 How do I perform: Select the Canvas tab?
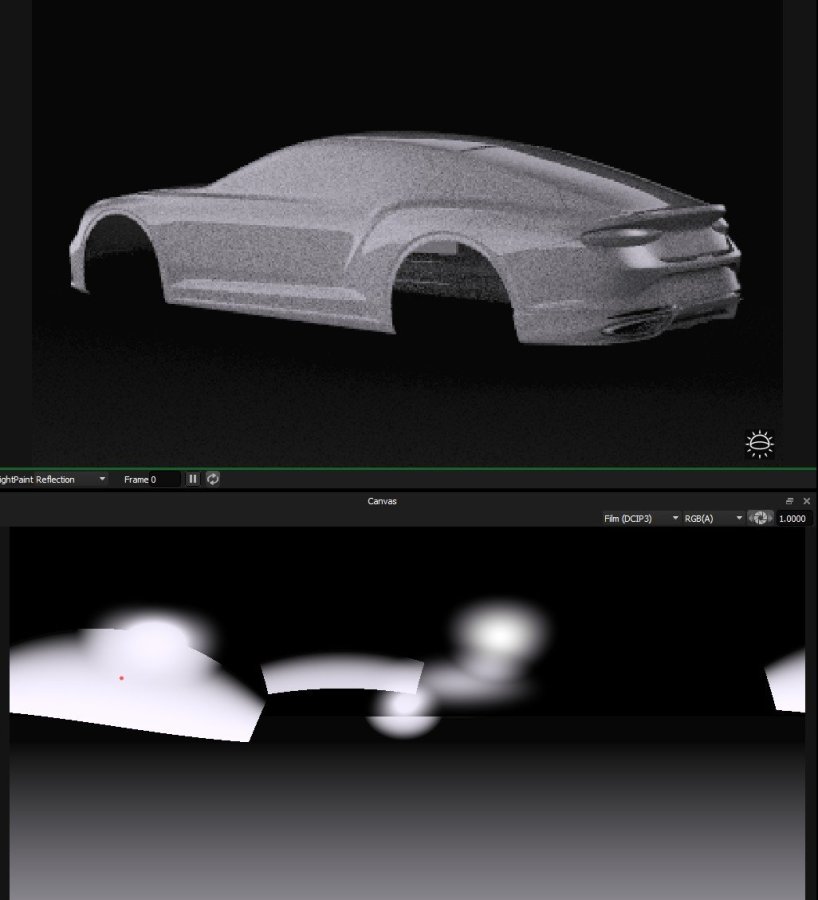(381, 501)
